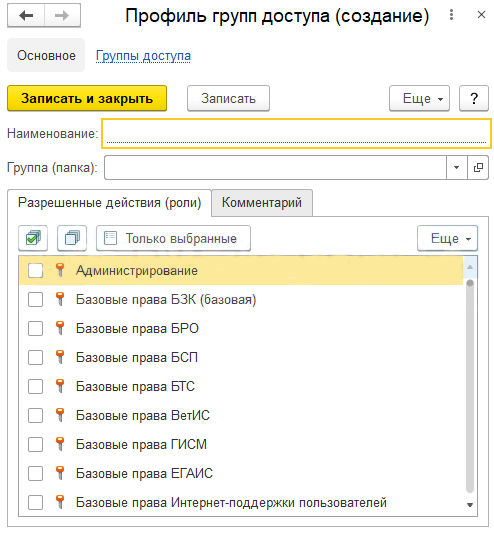Open help with the question mark button
This screenshot has height=533, width=494.
(x=474, y=98)
